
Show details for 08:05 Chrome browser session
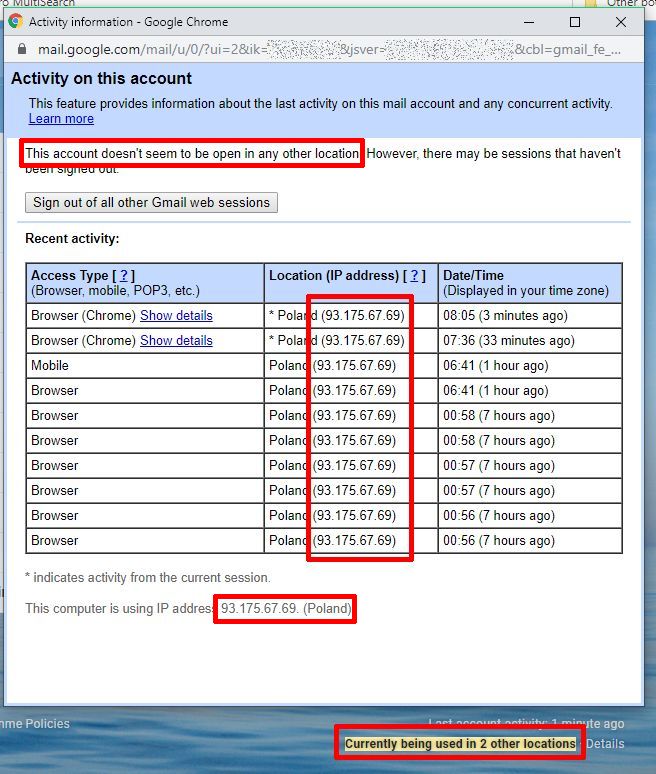(x=176, y=315)
